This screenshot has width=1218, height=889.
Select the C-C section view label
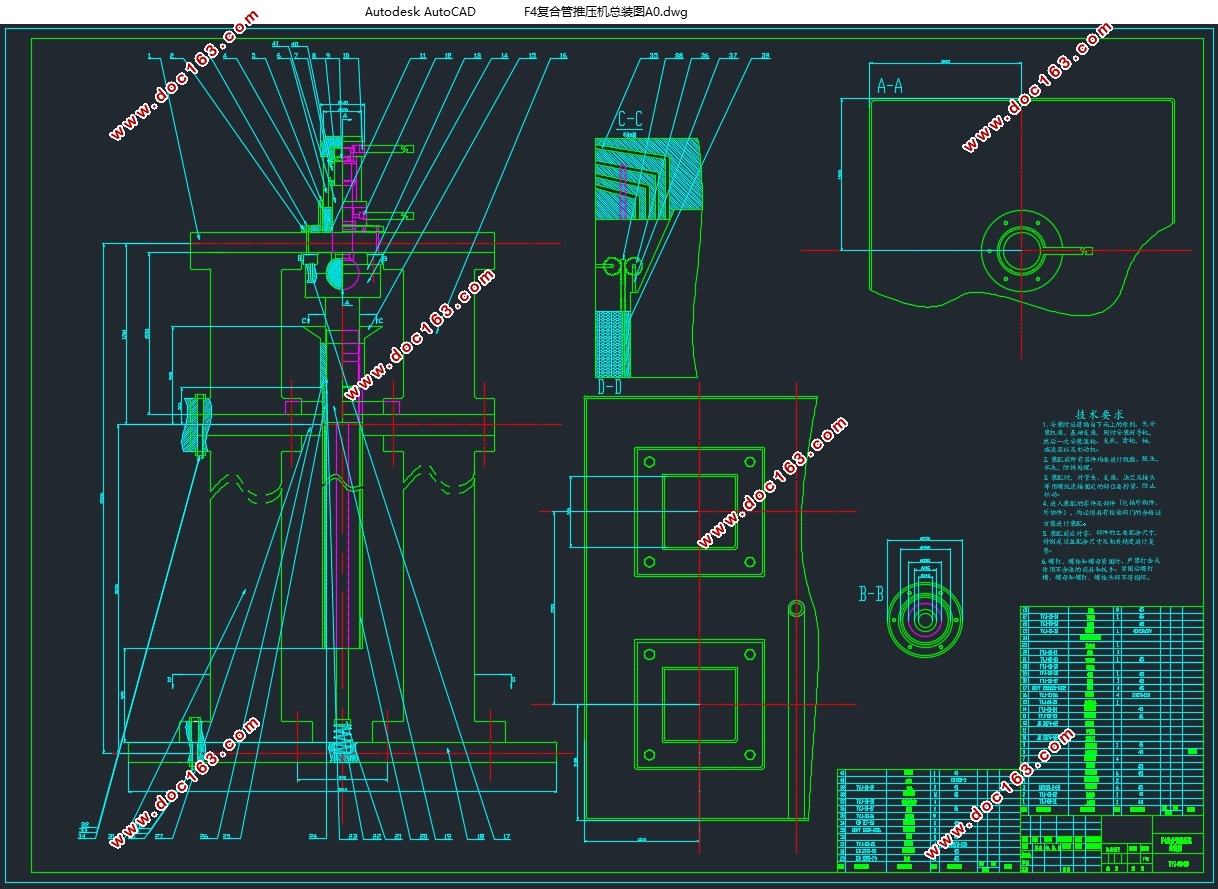[x=630, y=120]
